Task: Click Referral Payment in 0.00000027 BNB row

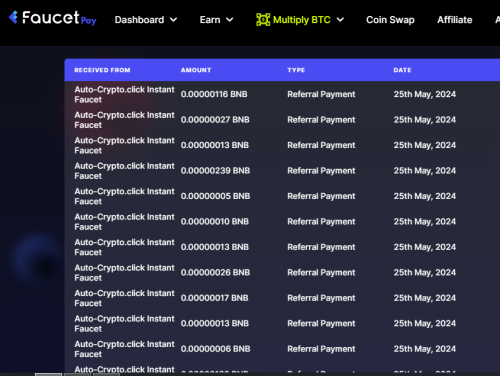Action: (x=321, y=120)
